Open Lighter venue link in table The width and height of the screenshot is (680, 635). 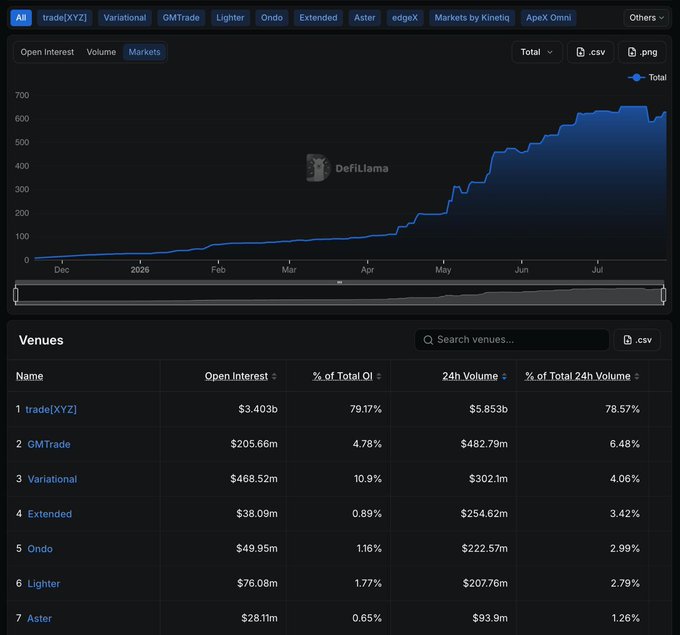click(44, 583)
